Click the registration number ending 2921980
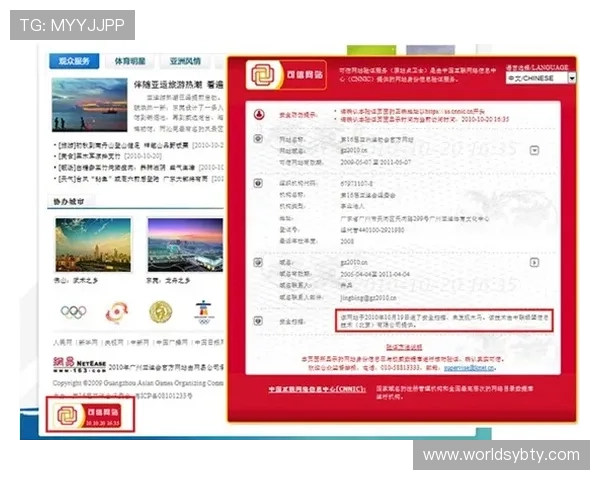Image resolution: width=600 pixels, height=480 pixels. click(372, 230)
